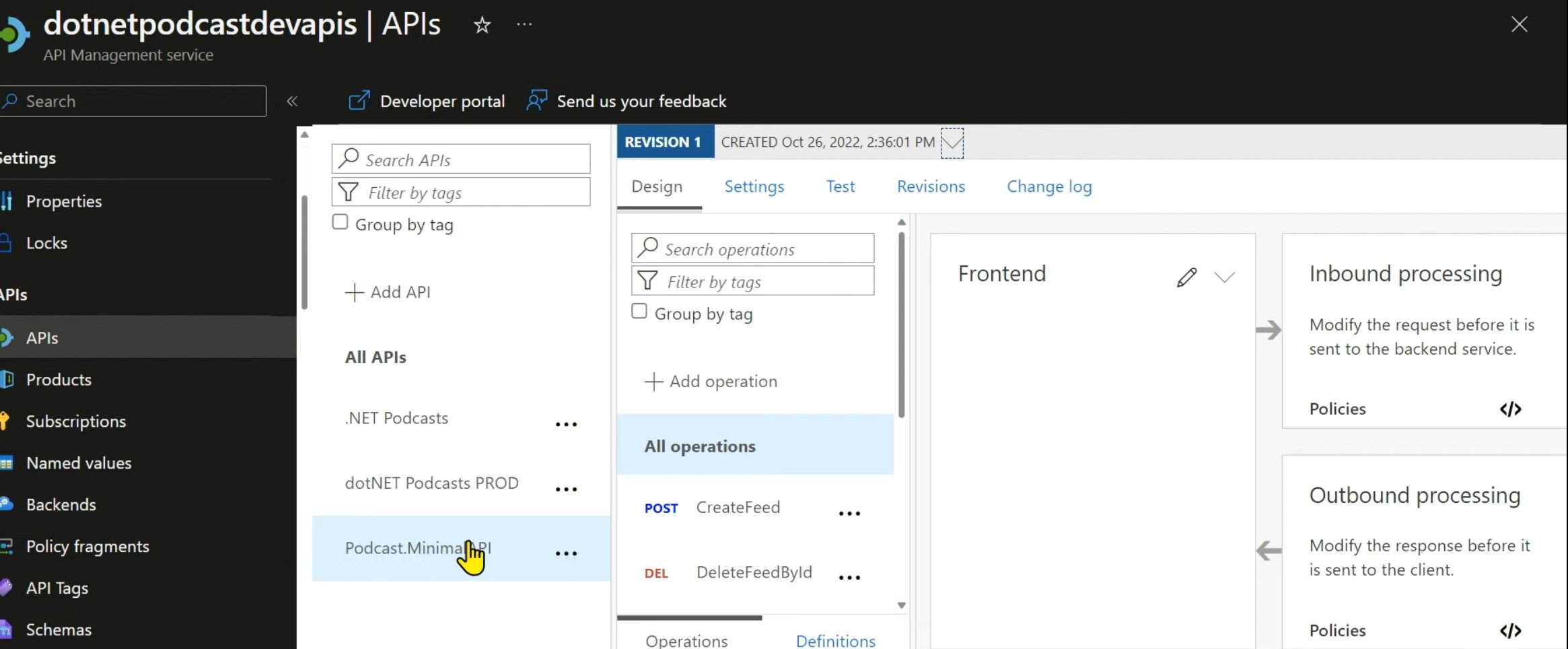Viewport: 1568px width, 649px height.
Task: Switch to the Test tab
Action: click(840, 186)
